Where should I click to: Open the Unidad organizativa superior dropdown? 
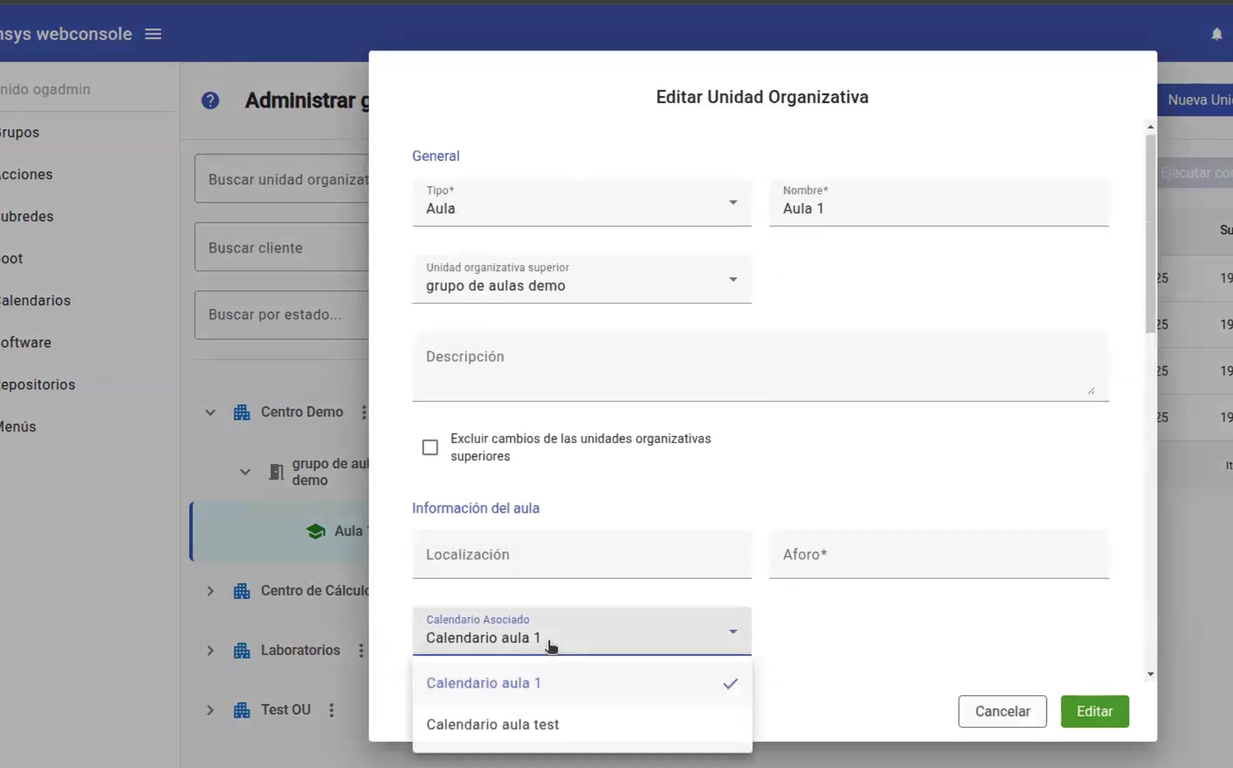582,279
